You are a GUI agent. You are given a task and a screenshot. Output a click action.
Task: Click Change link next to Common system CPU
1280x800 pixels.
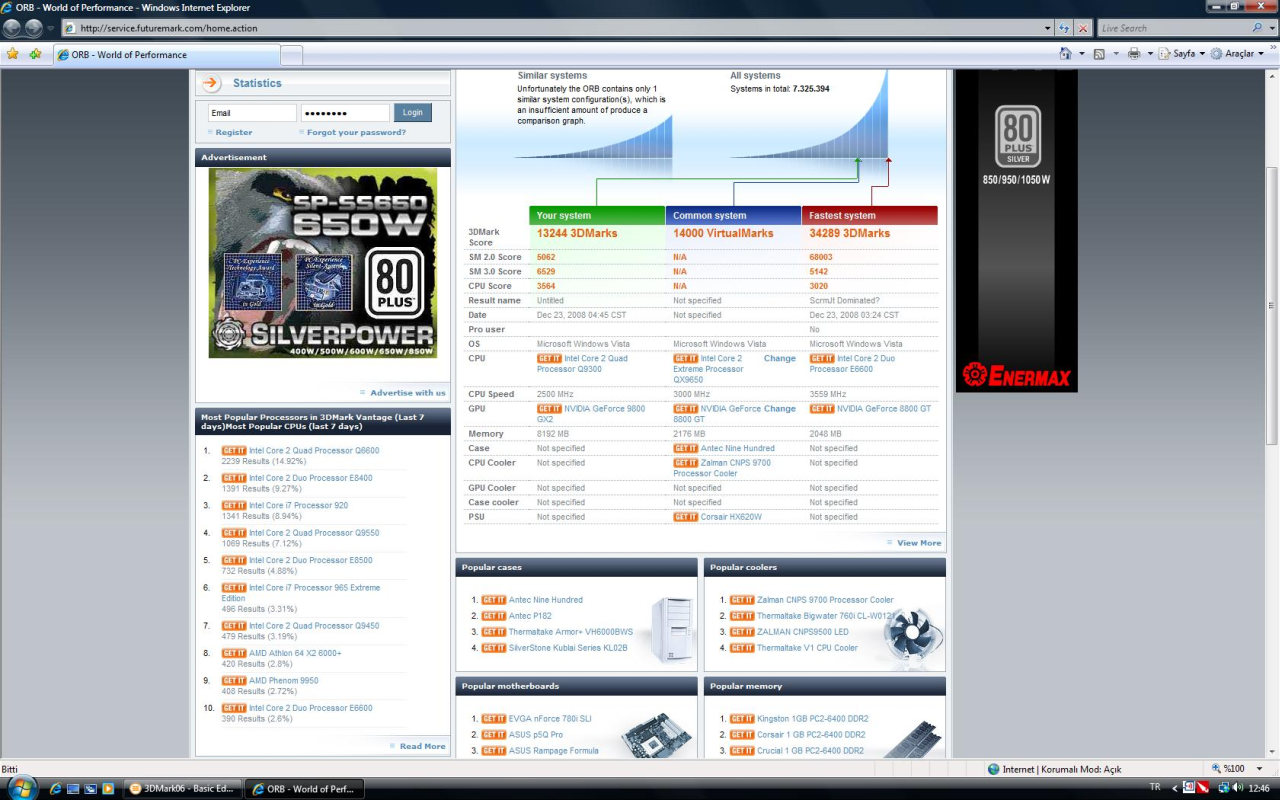[780, 358]
